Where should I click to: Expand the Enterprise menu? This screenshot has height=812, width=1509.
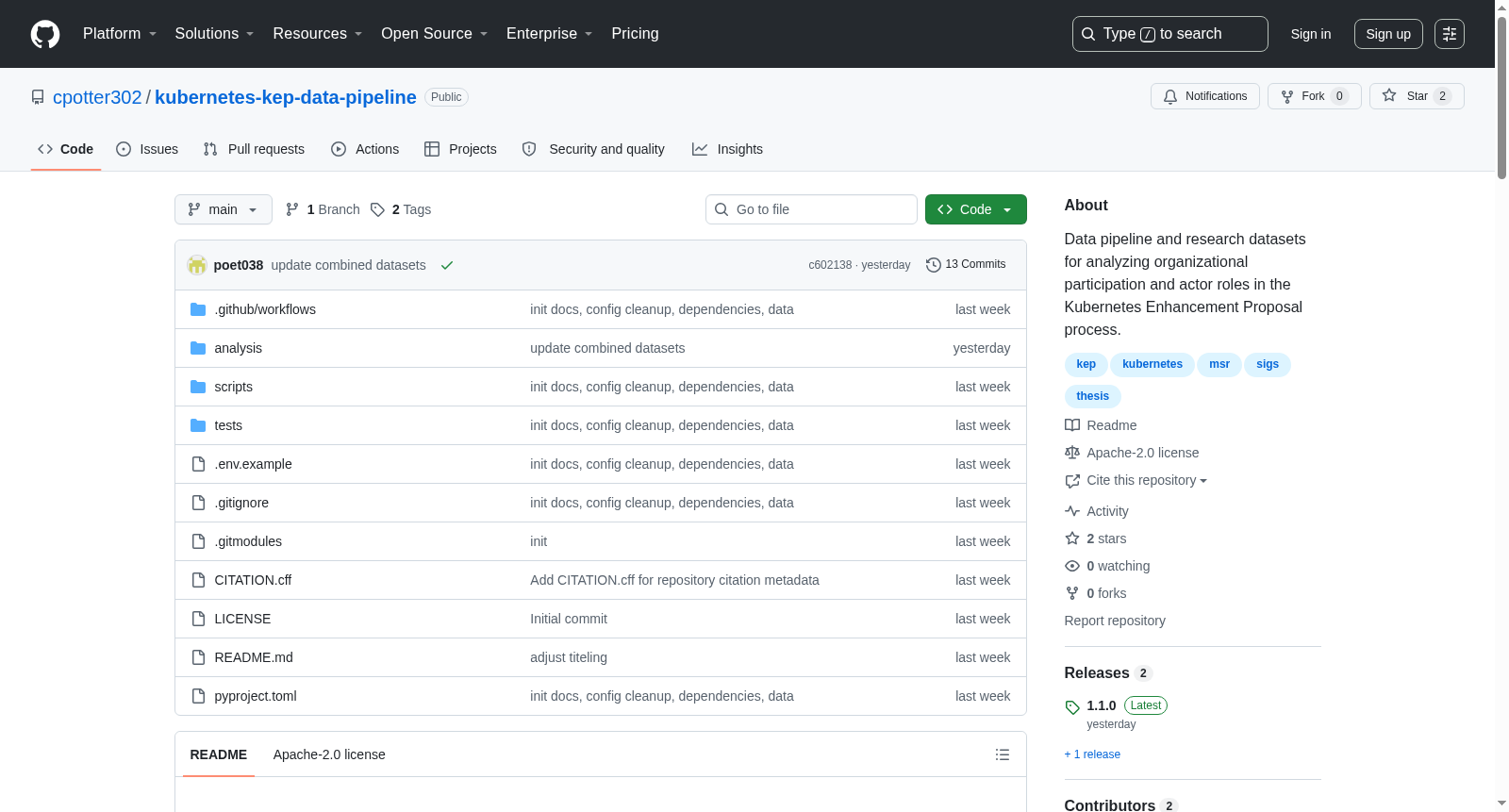click(550, 34)
